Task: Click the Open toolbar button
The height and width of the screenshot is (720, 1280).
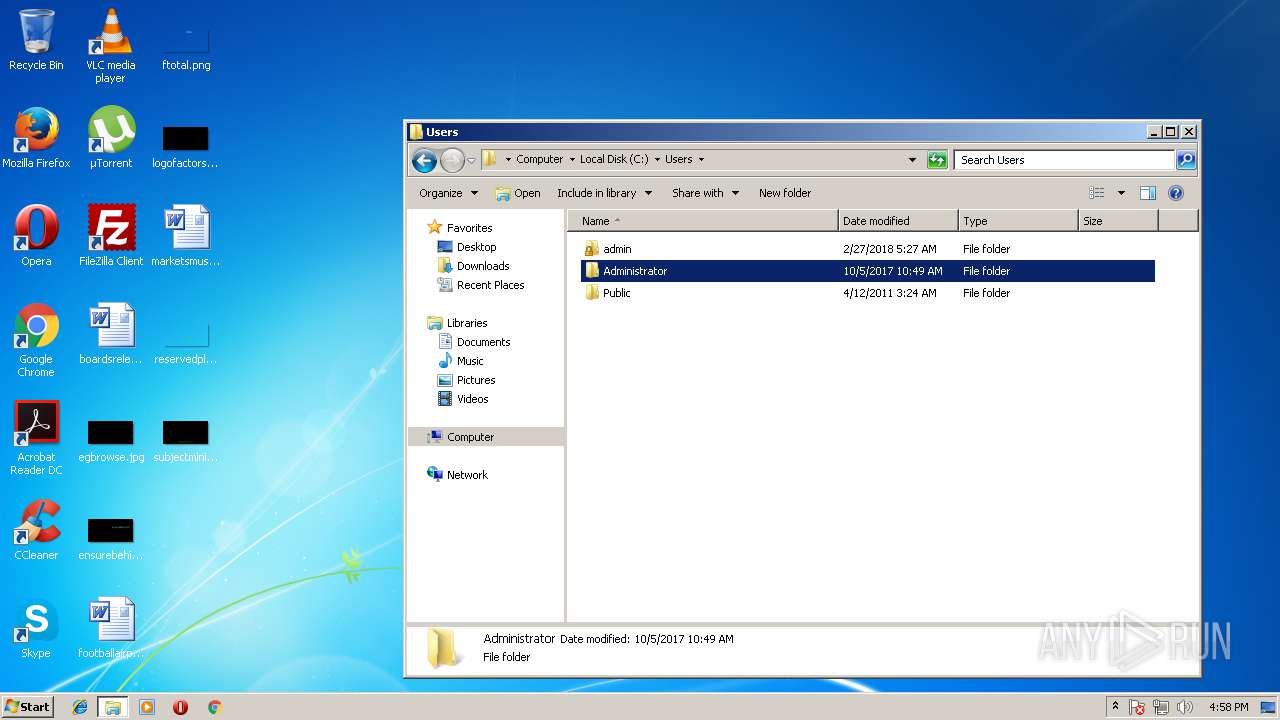Action: point(518,193)
